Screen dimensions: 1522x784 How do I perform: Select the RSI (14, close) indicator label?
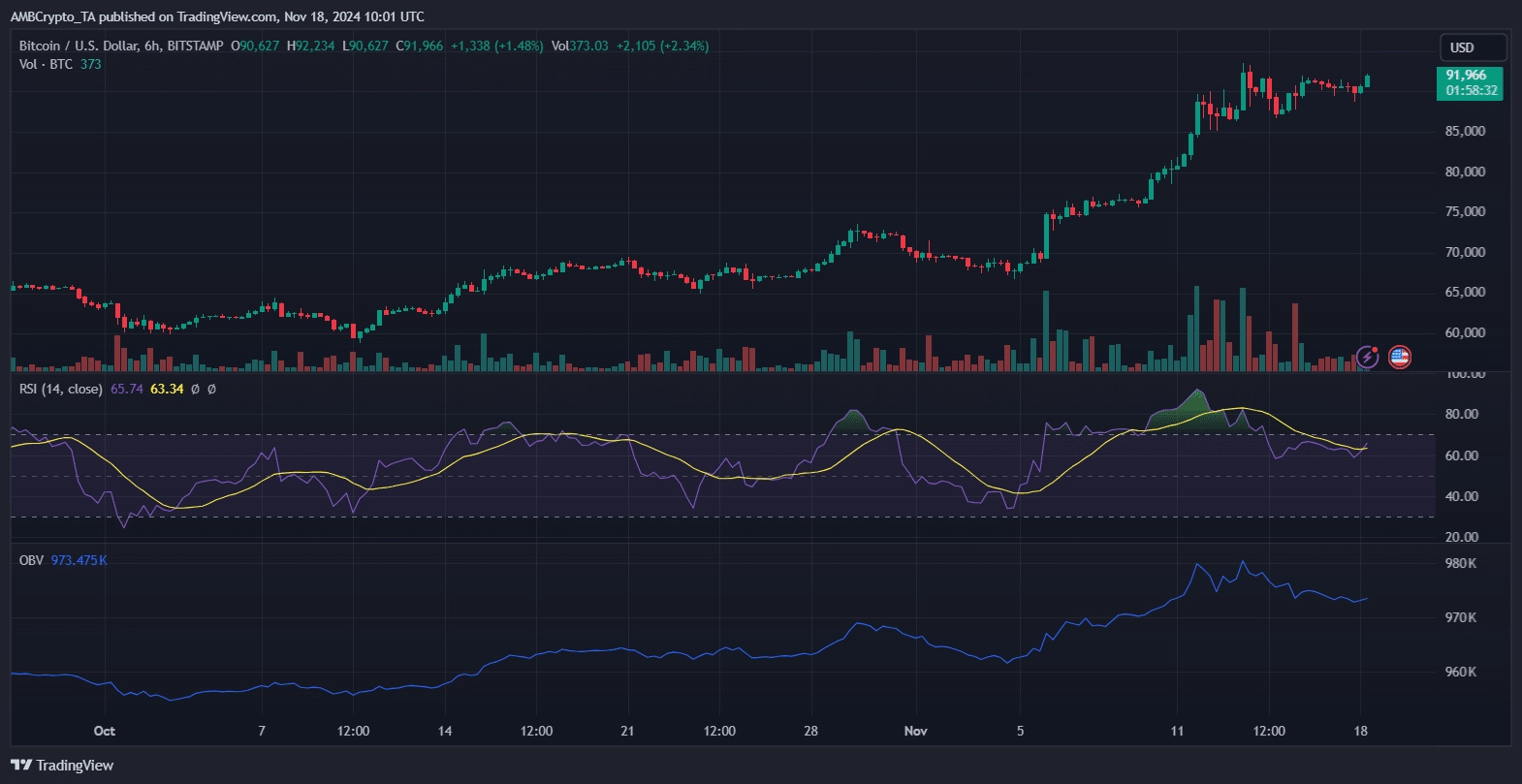(x=60, y=389)
